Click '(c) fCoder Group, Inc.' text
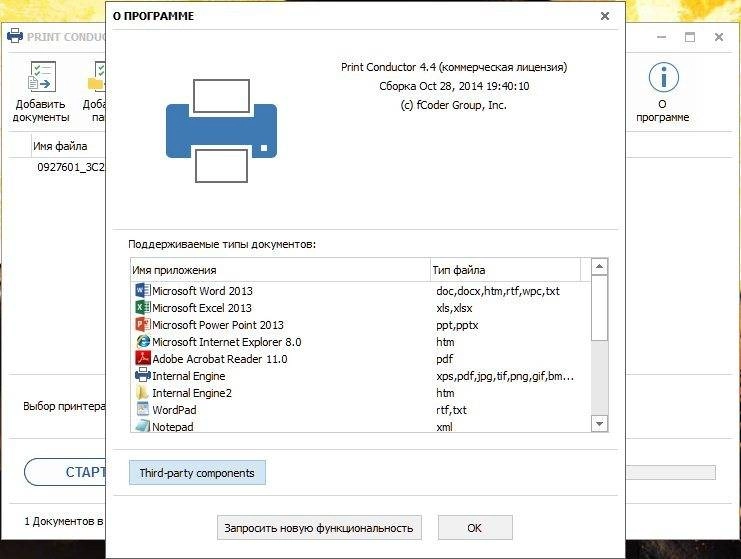The width and height of the screenshot is (741, 559). click(x=454, y=105)
